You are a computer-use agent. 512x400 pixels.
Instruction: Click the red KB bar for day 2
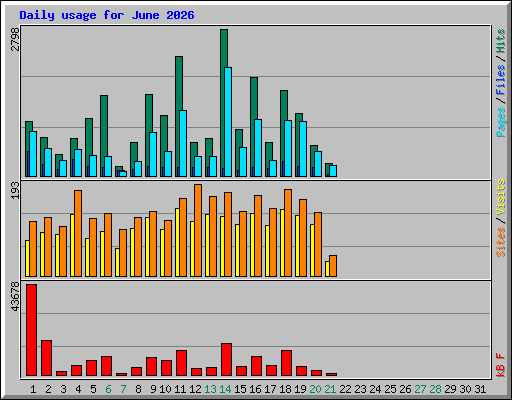pyautogui.click(x=47, y=358)
